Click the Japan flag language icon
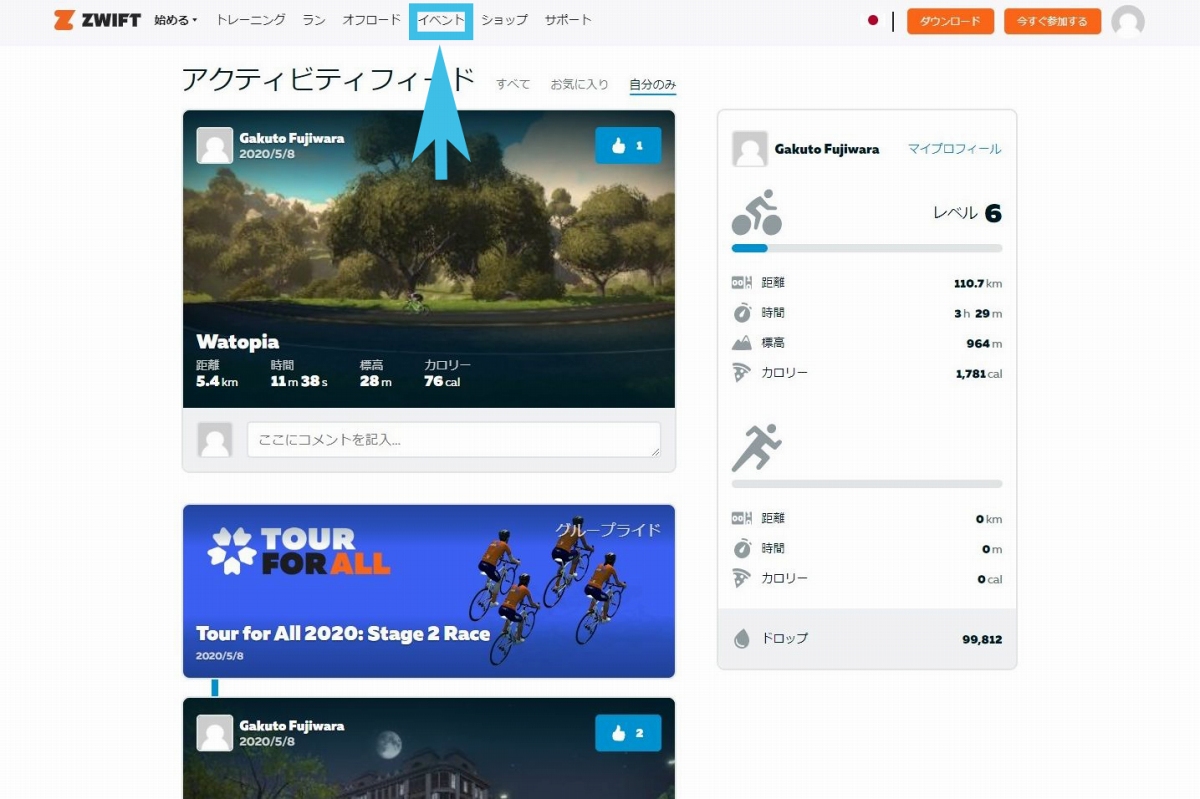 click(x=873, y=20)
